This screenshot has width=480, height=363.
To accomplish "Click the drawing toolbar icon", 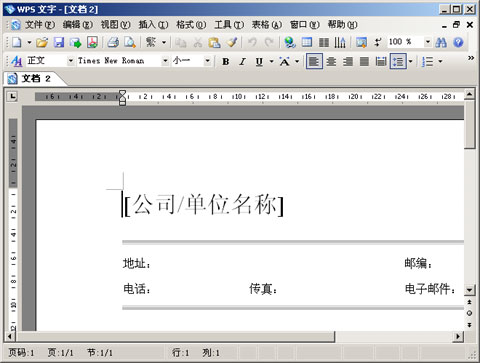I will coord(361,42).
